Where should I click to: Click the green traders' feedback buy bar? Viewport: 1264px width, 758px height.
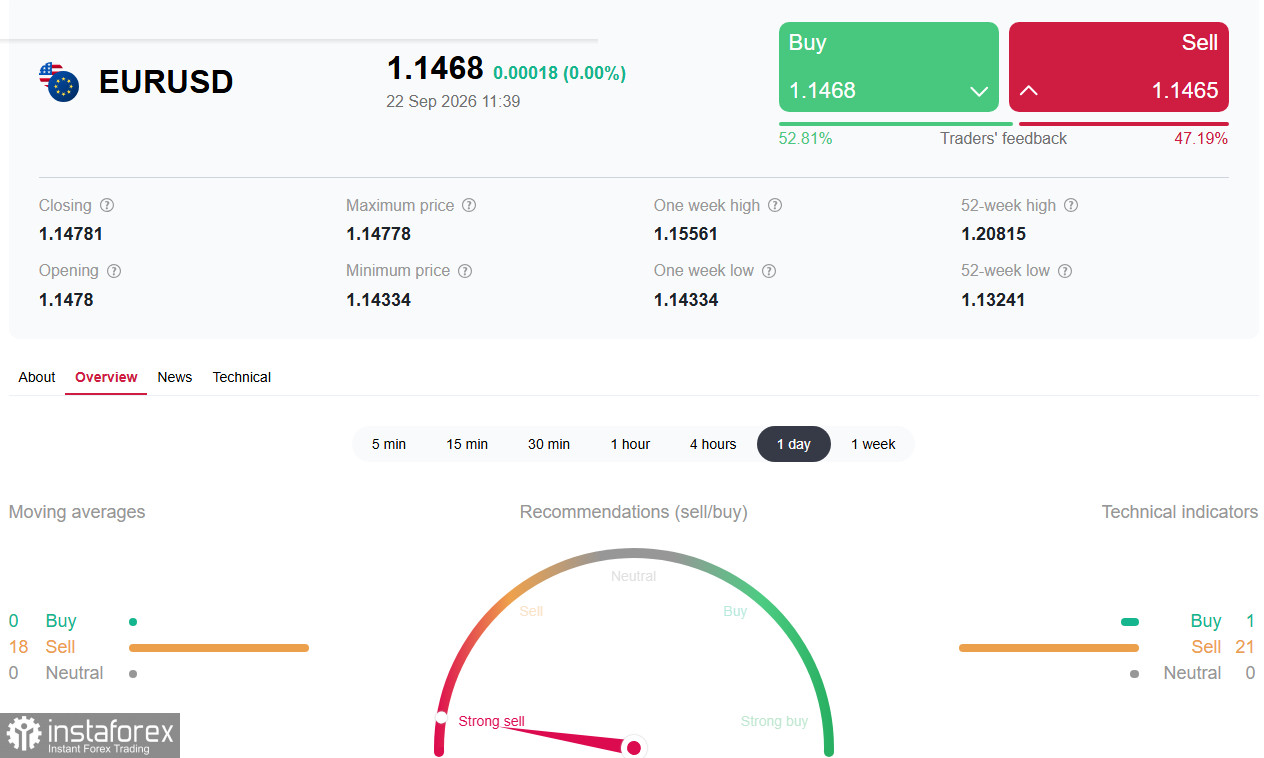[x=896, y=124]
